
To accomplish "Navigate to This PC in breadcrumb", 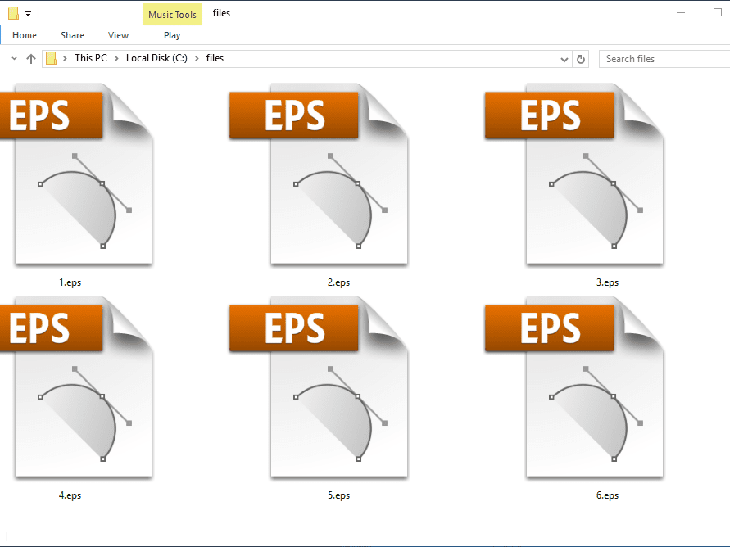I will click(92, 59).
